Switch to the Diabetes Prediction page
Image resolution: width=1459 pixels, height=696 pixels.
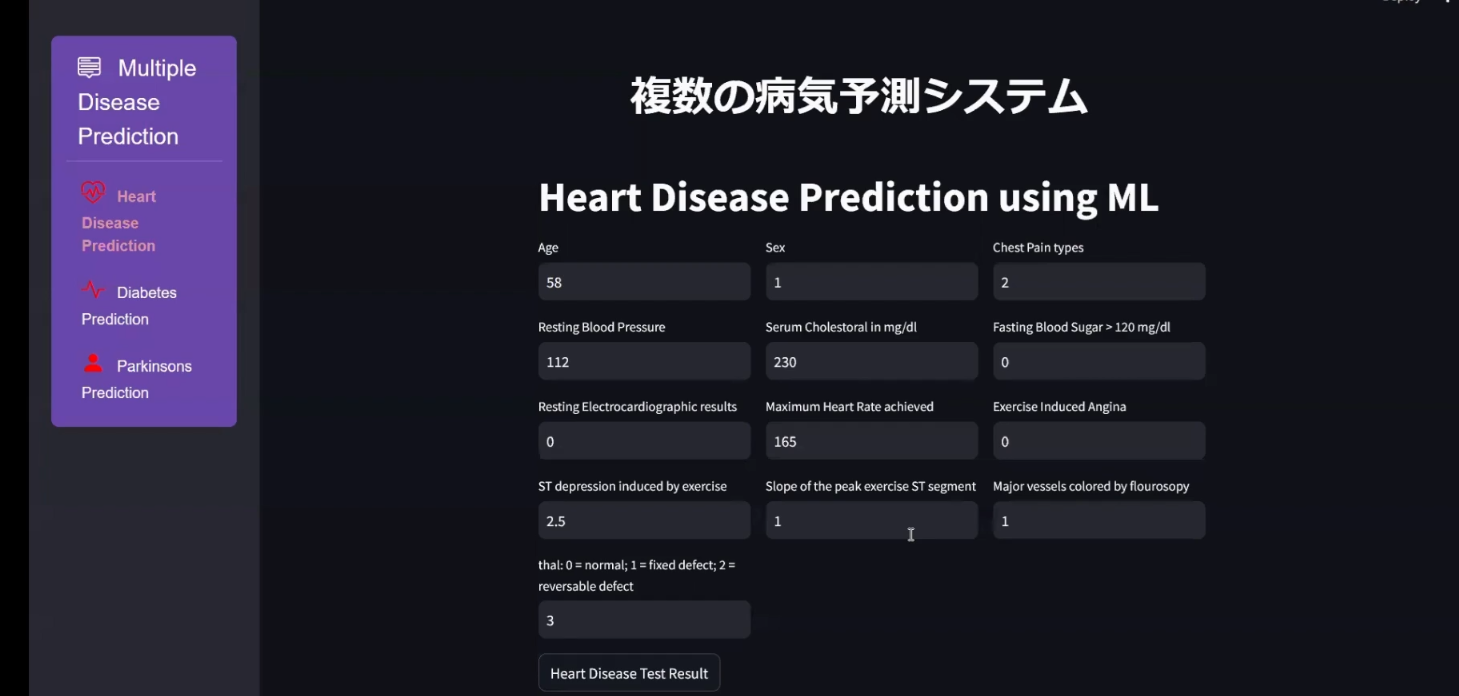click(129, 305)
